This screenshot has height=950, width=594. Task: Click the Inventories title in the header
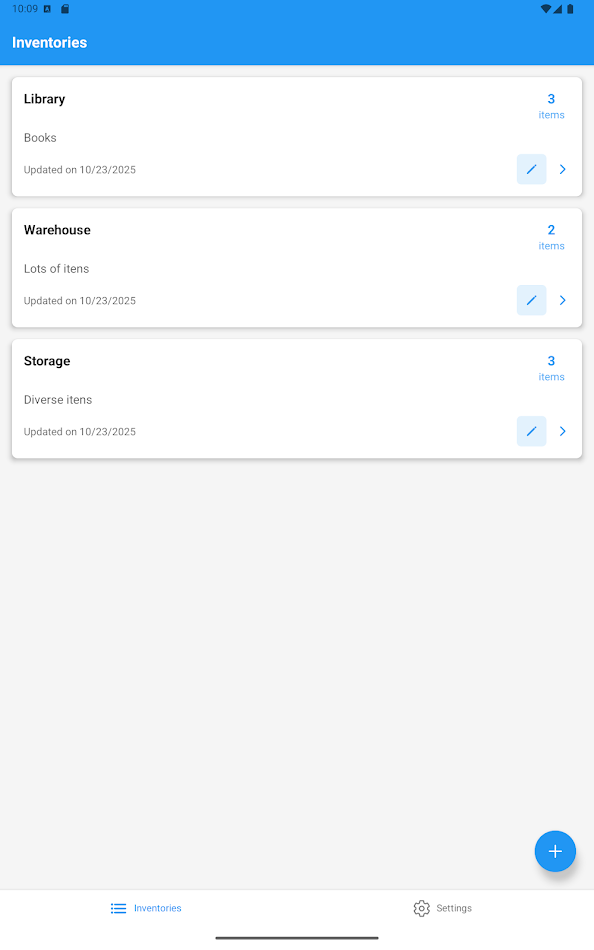point(49,42)
